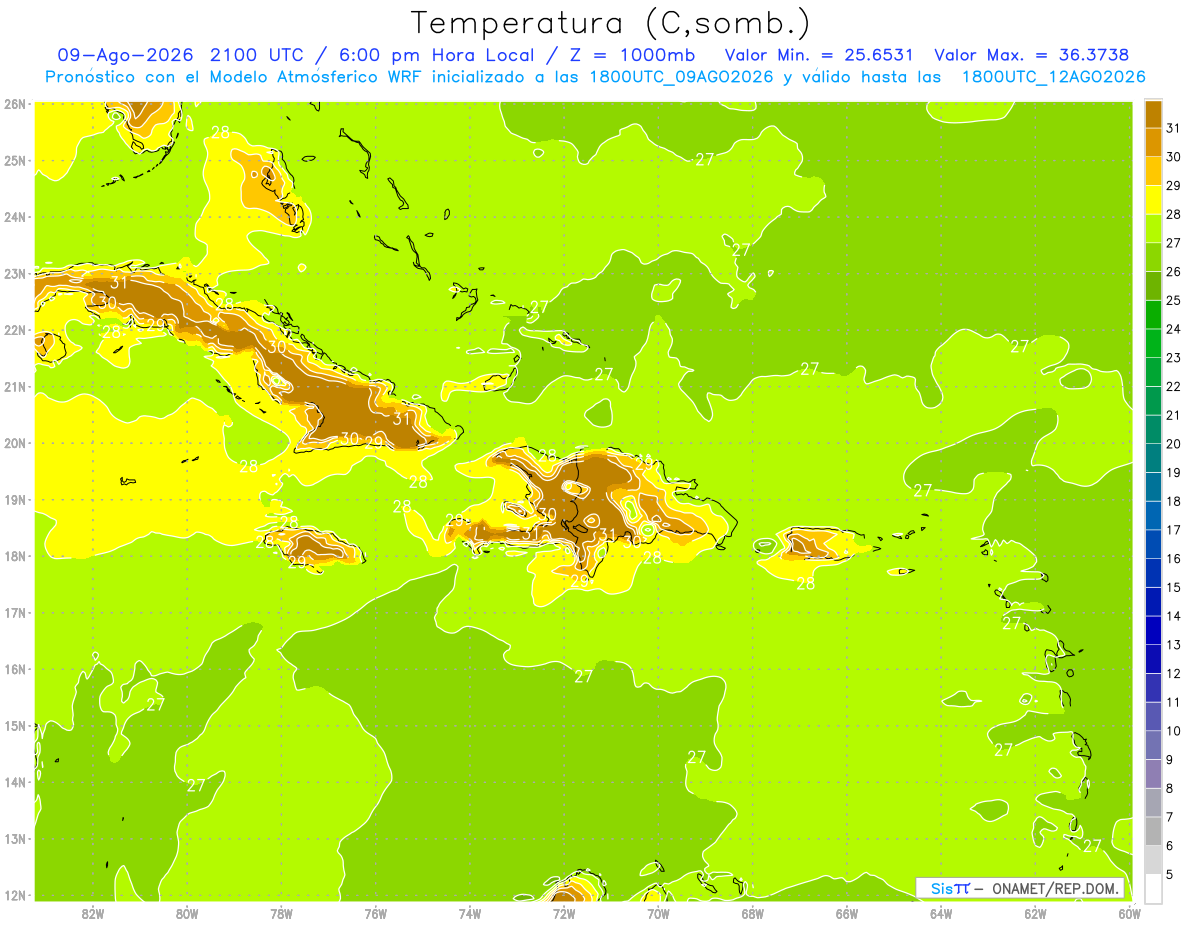Click the 64W longitude axis label
This screenshot has width=1200, height=927.
pyautogui.click(x=941, y=913)
